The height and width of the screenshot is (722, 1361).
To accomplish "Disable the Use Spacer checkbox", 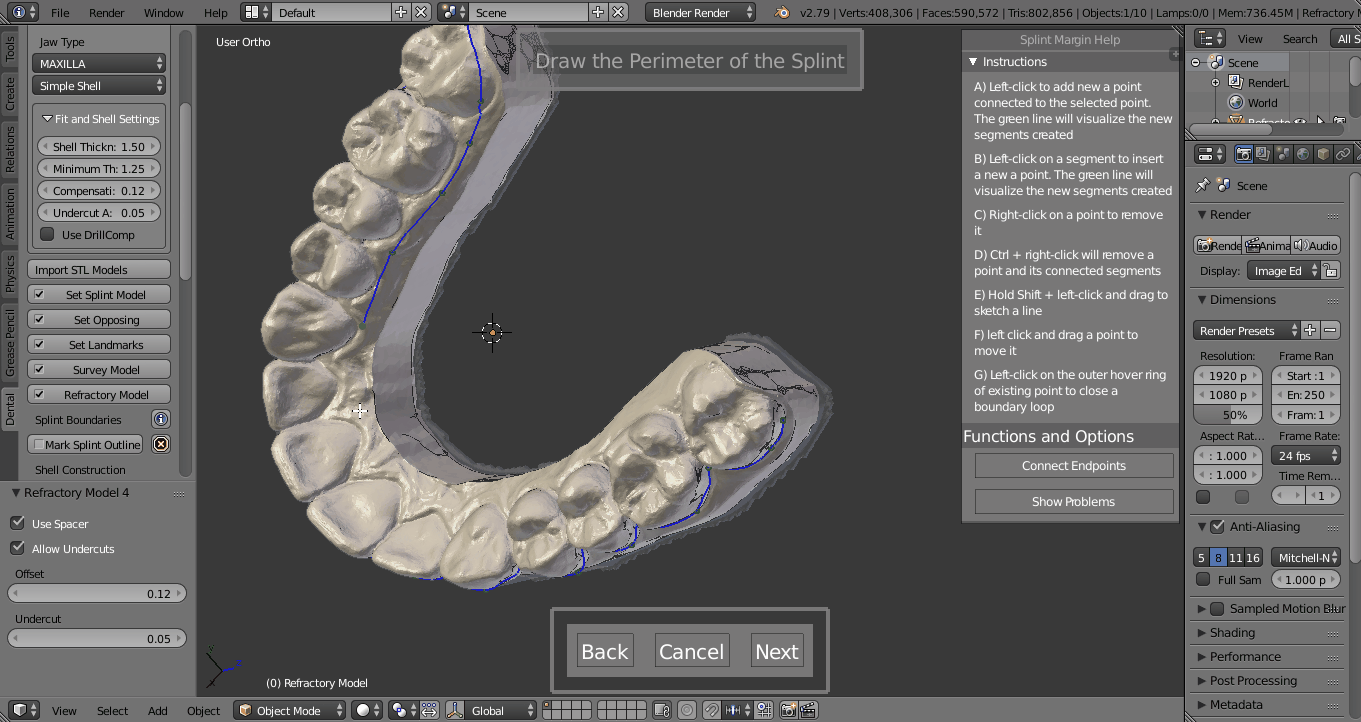I will coord(17,523).
